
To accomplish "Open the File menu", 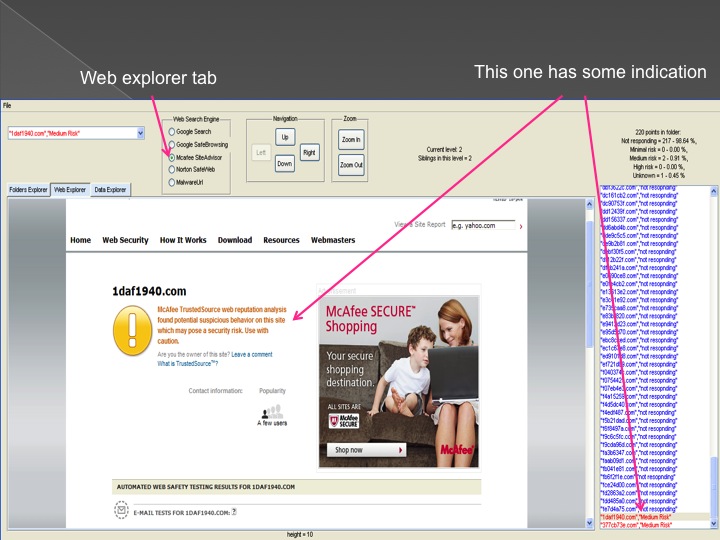I will pyautogui.click(x=7, y=106).
